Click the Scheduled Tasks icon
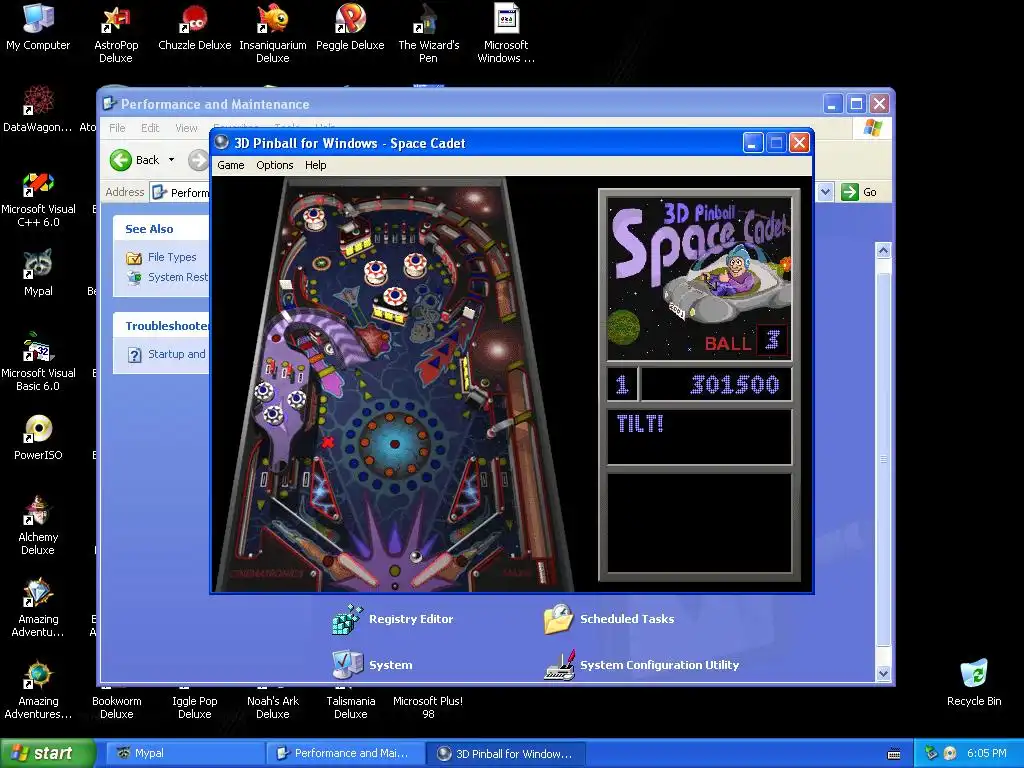Image resolution: width=1024 pixels, height=768 pixels. pyautogui.click(x=558, y=619)
